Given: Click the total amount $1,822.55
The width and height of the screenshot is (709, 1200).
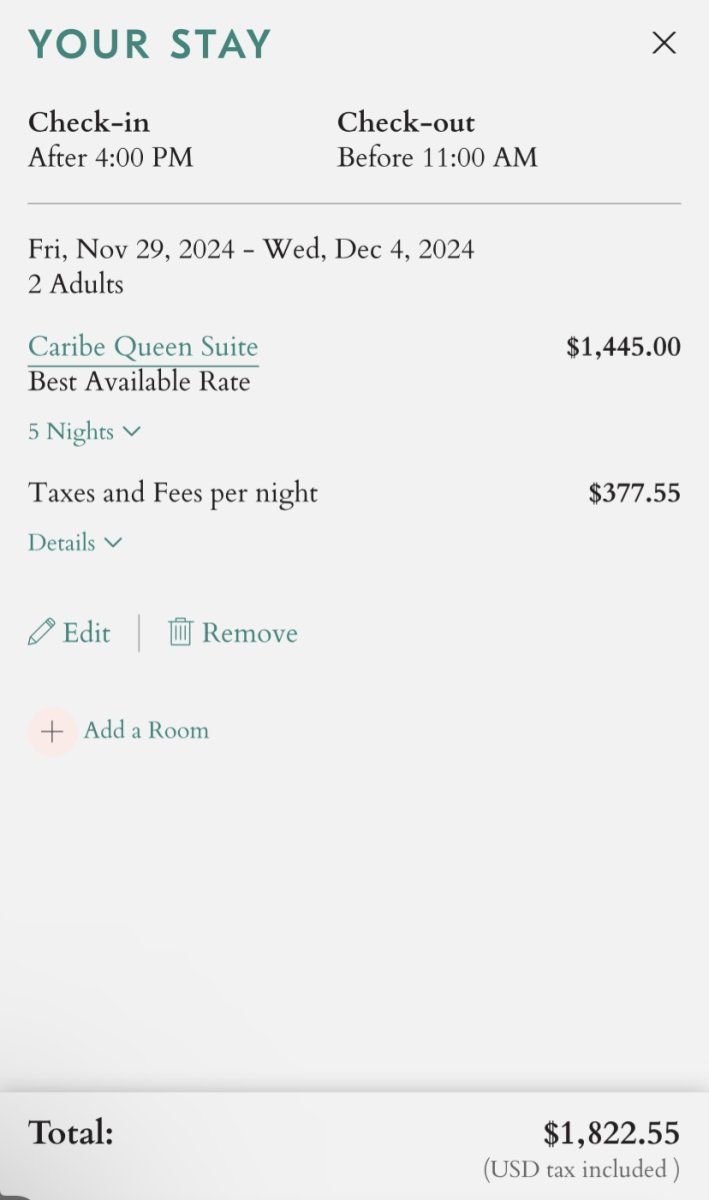Looking at the screenshot, I should (x=611, y=1133).
